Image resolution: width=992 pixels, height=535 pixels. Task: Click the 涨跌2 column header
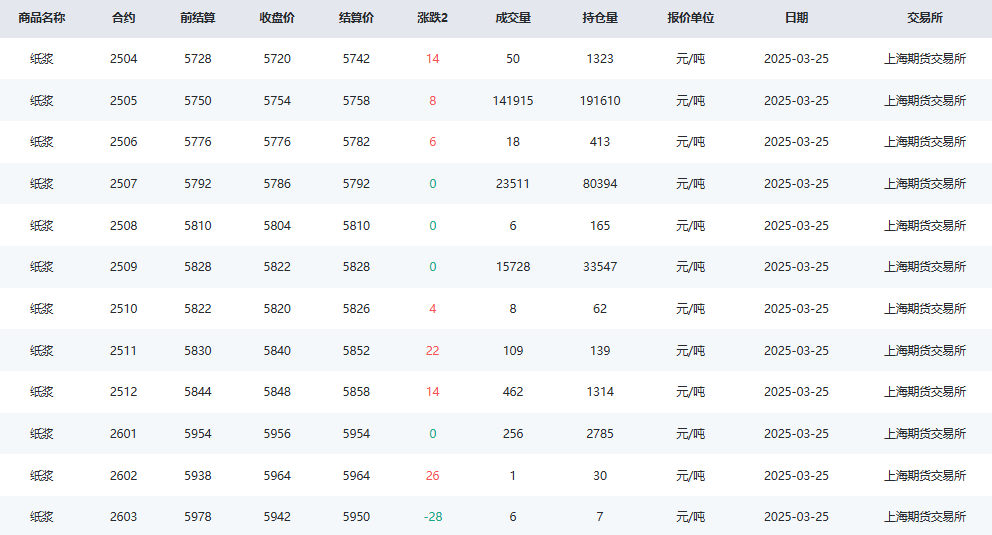coord(433,18)
